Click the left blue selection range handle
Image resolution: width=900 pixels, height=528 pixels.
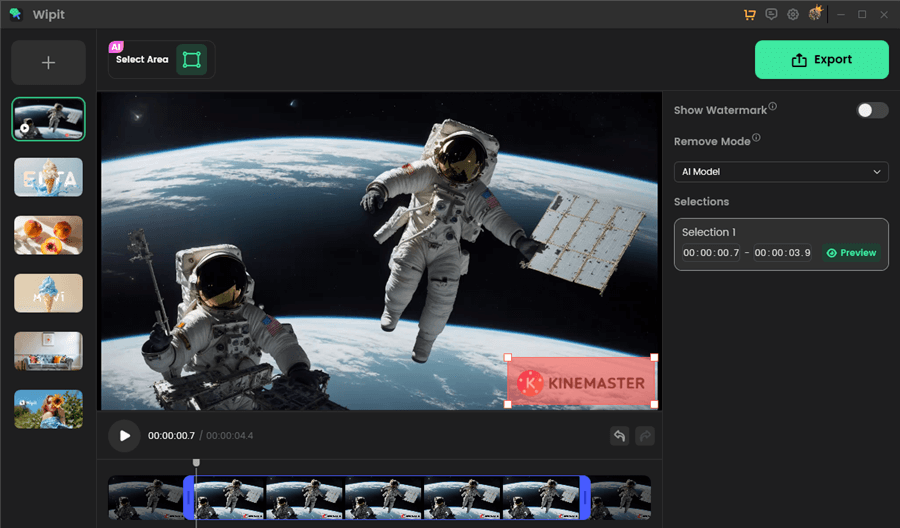[x=188, y=498]
